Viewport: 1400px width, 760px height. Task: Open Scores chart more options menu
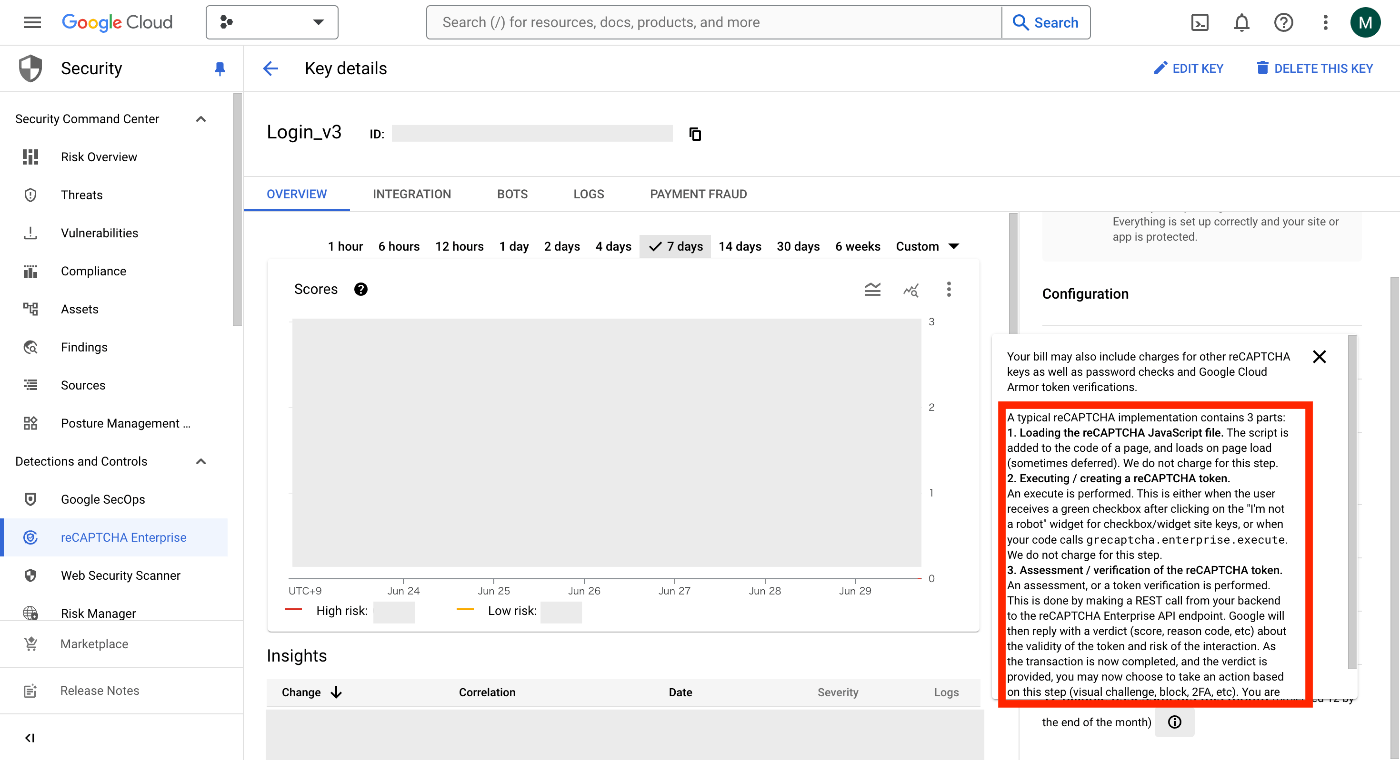click(x=949, y=289)
